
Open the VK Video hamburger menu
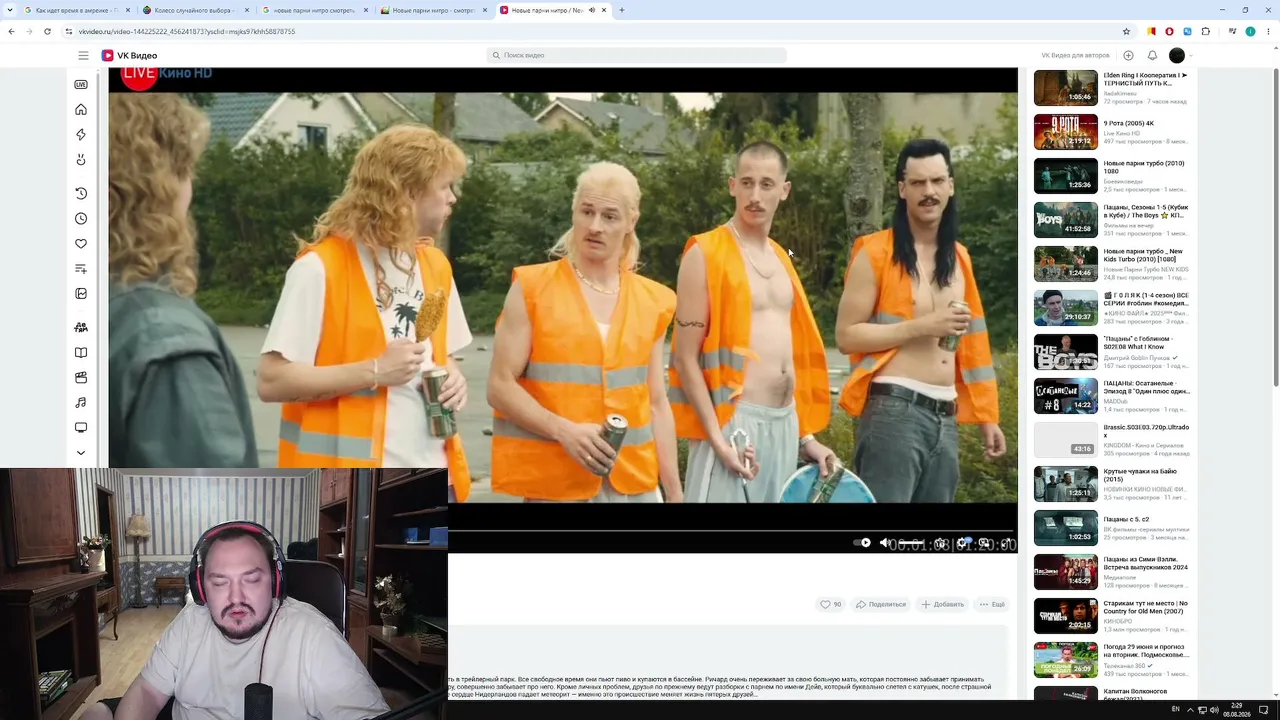coord(83,56)
